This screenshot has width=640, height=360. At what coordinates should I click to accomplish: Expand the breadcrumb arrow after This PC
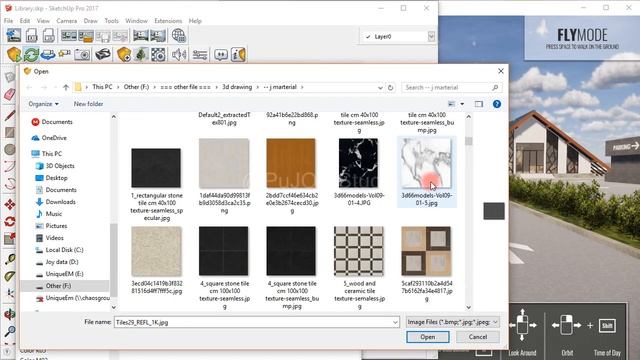coord(118,87)
